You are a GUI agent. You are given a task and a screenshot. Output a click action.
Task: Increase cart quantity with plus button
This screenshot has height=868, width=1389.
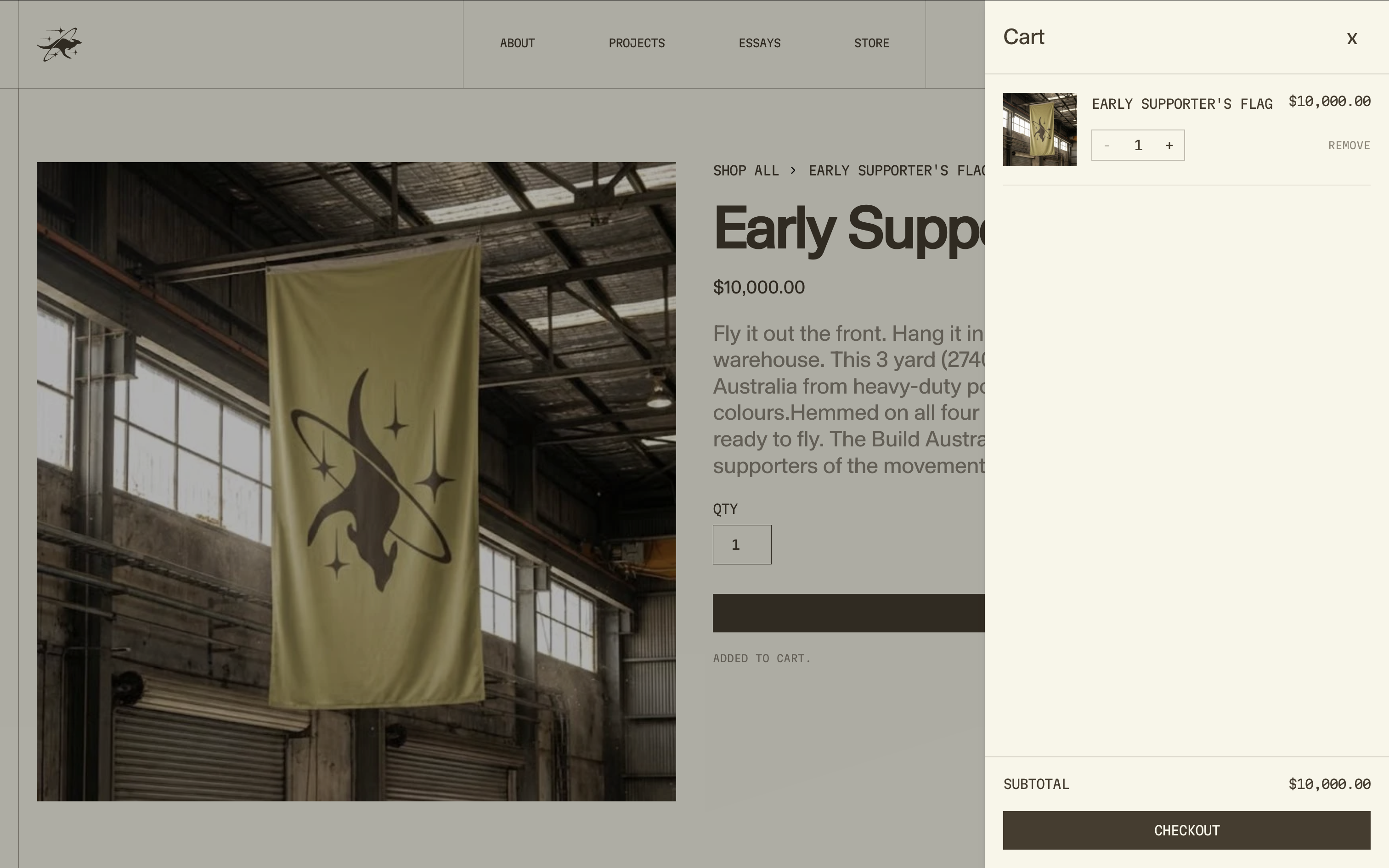[x=1169, y=145]
